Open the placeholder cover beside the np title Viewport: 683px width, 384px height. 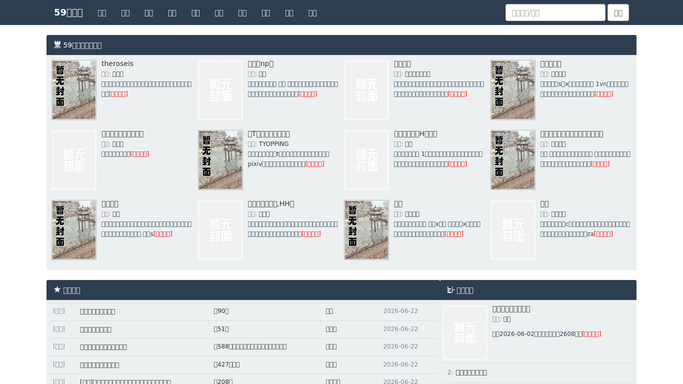[x=220, y=90]
